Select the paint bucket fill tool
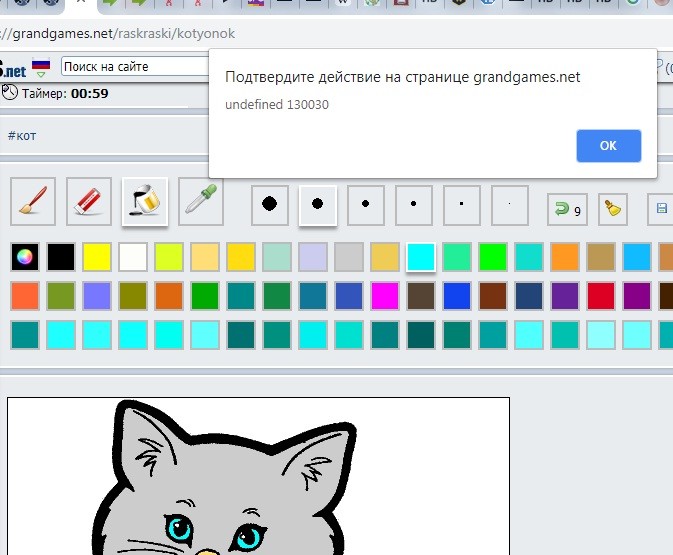The height and width of the screenshot is (555, 673). coord(145,201)
